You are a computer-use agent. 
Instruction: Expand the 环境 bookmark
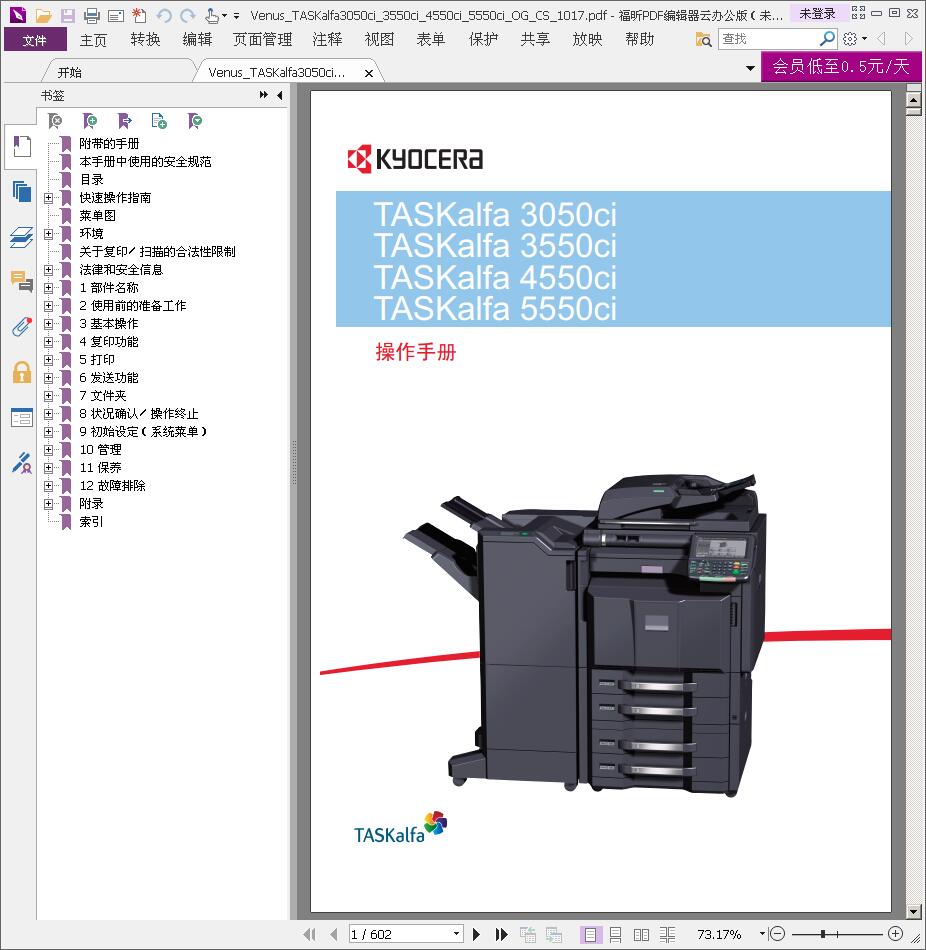(48, 234)
